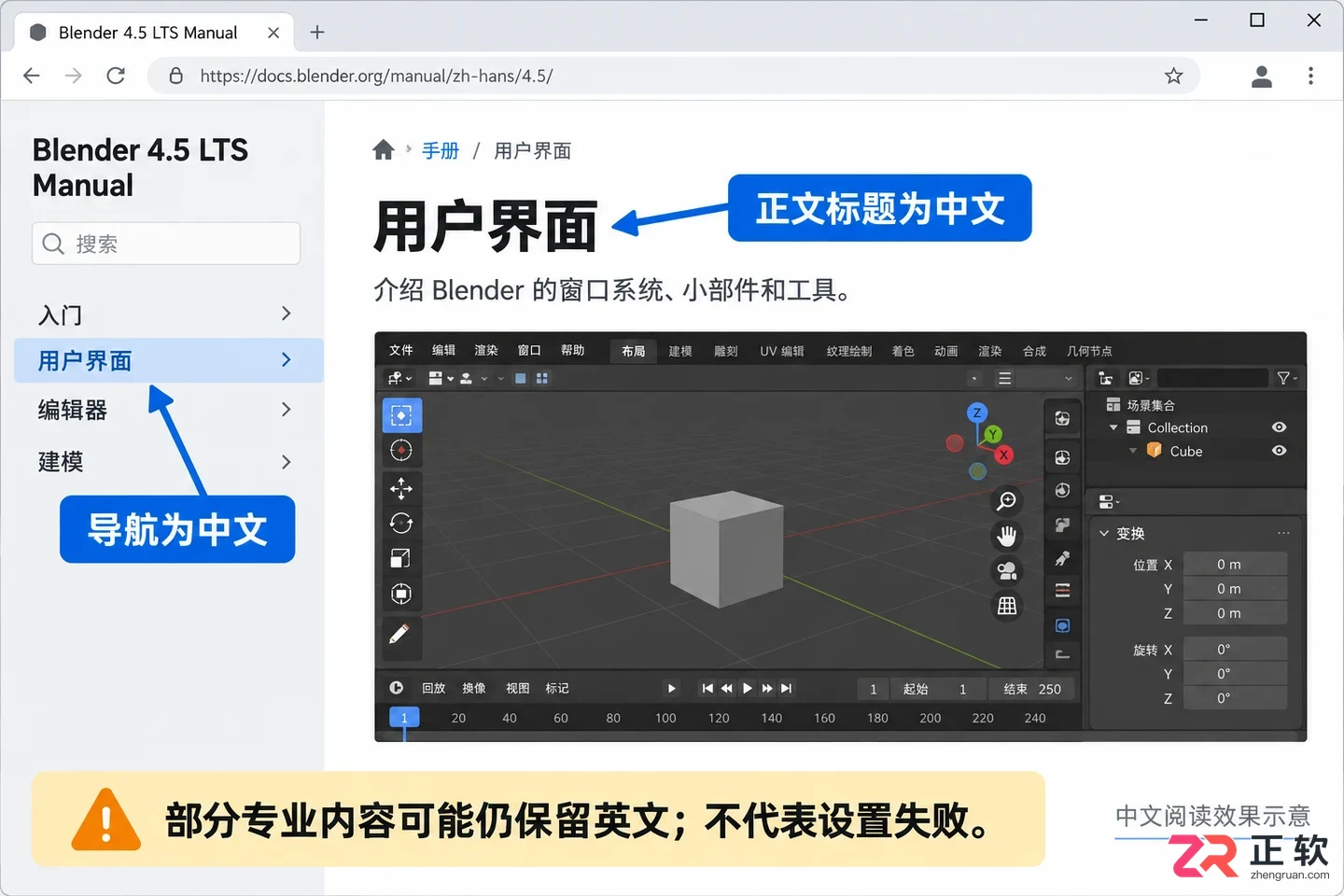Open a new browser tab with plus
This screenshot has height=896, width=1344.
[x=317, y=33]
